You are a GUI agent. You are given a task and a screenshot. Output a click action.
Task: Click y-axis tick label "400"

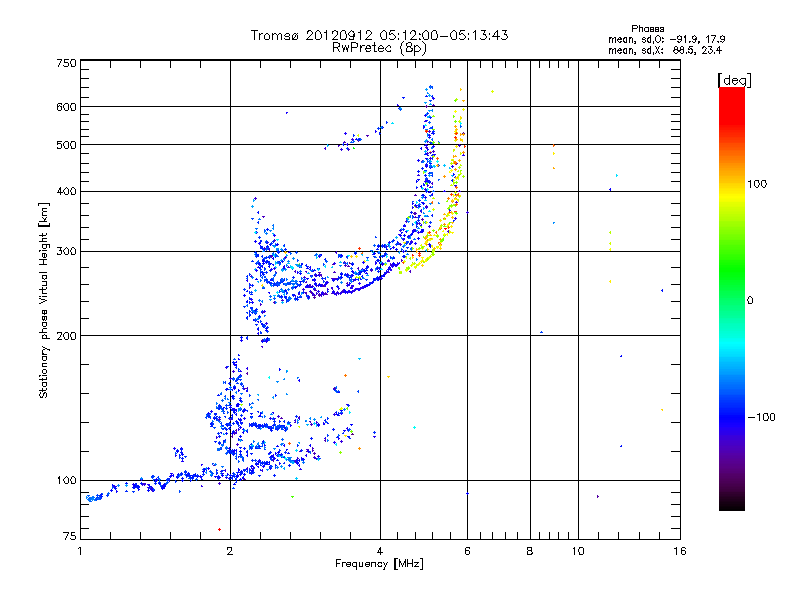pyautogui.click(x=66, y=192)
